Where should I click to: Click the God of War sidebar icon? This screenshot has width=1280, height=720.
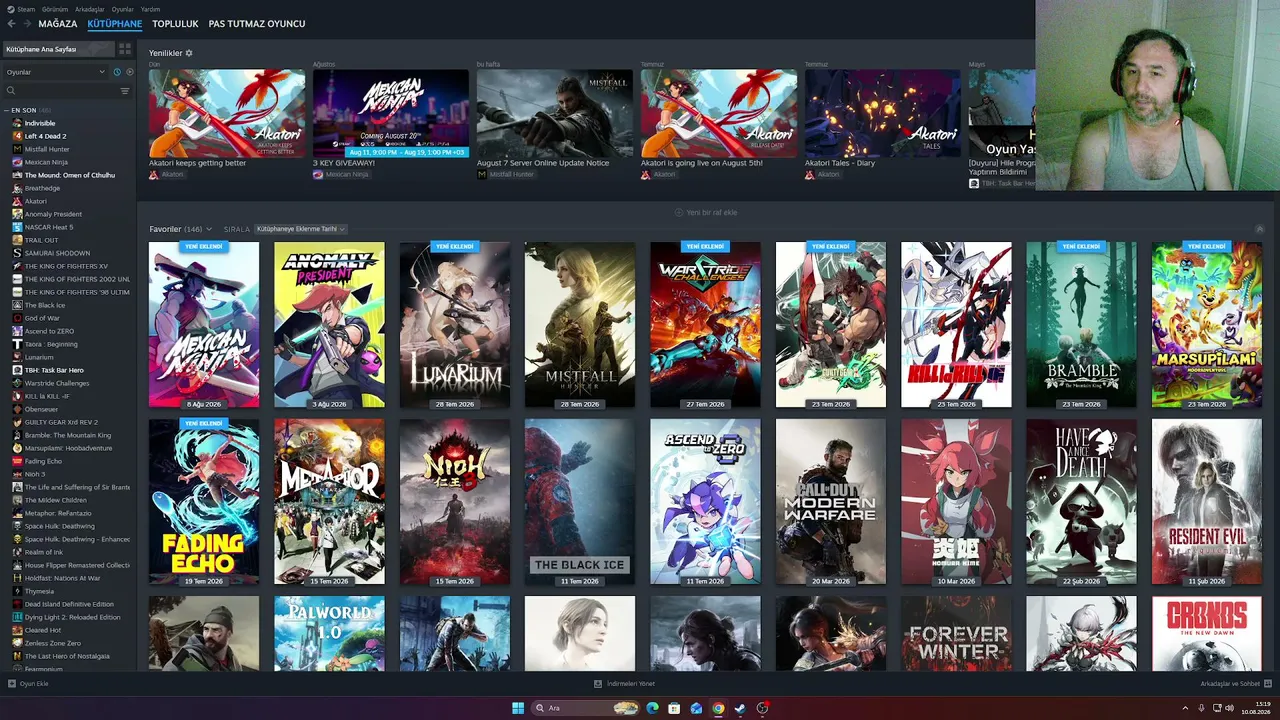(17, 318)
